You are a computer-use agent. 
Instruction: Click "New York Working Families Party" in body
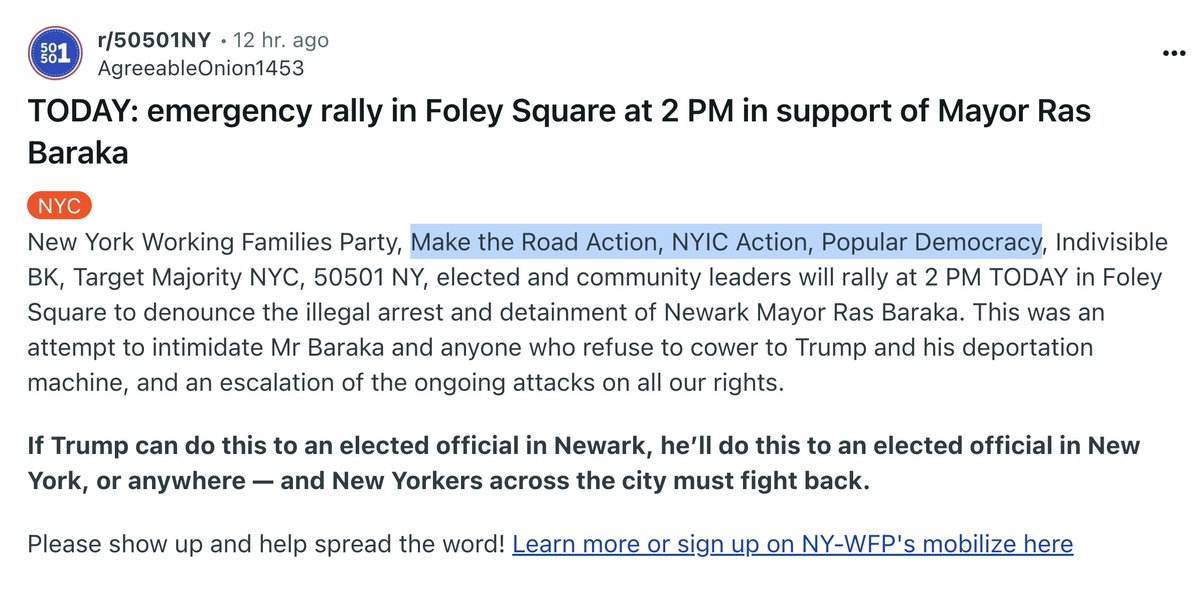(215, 242)
